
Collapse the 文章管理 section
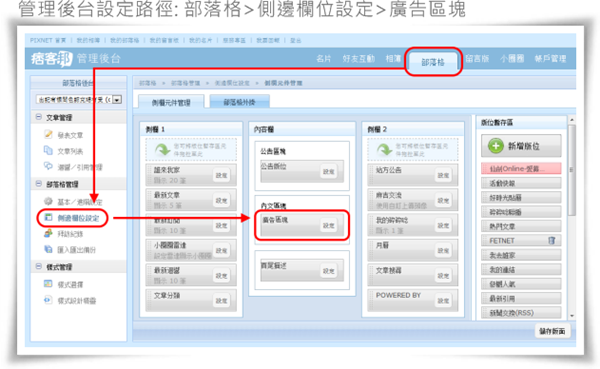point(39,117)
